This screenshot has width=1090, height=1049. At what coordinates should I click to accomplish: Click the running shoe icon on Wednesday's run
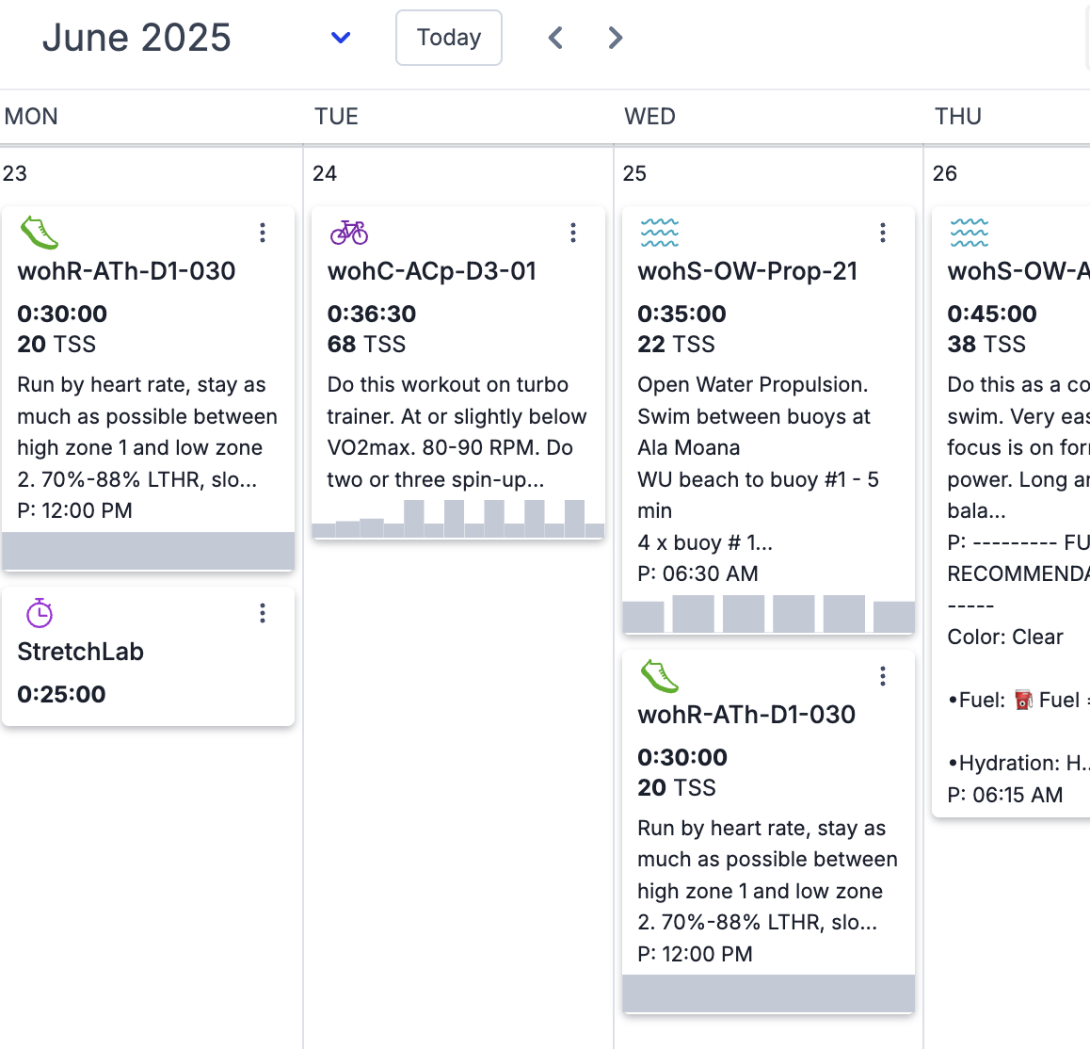pyautogui.click(x=659, y=677)
